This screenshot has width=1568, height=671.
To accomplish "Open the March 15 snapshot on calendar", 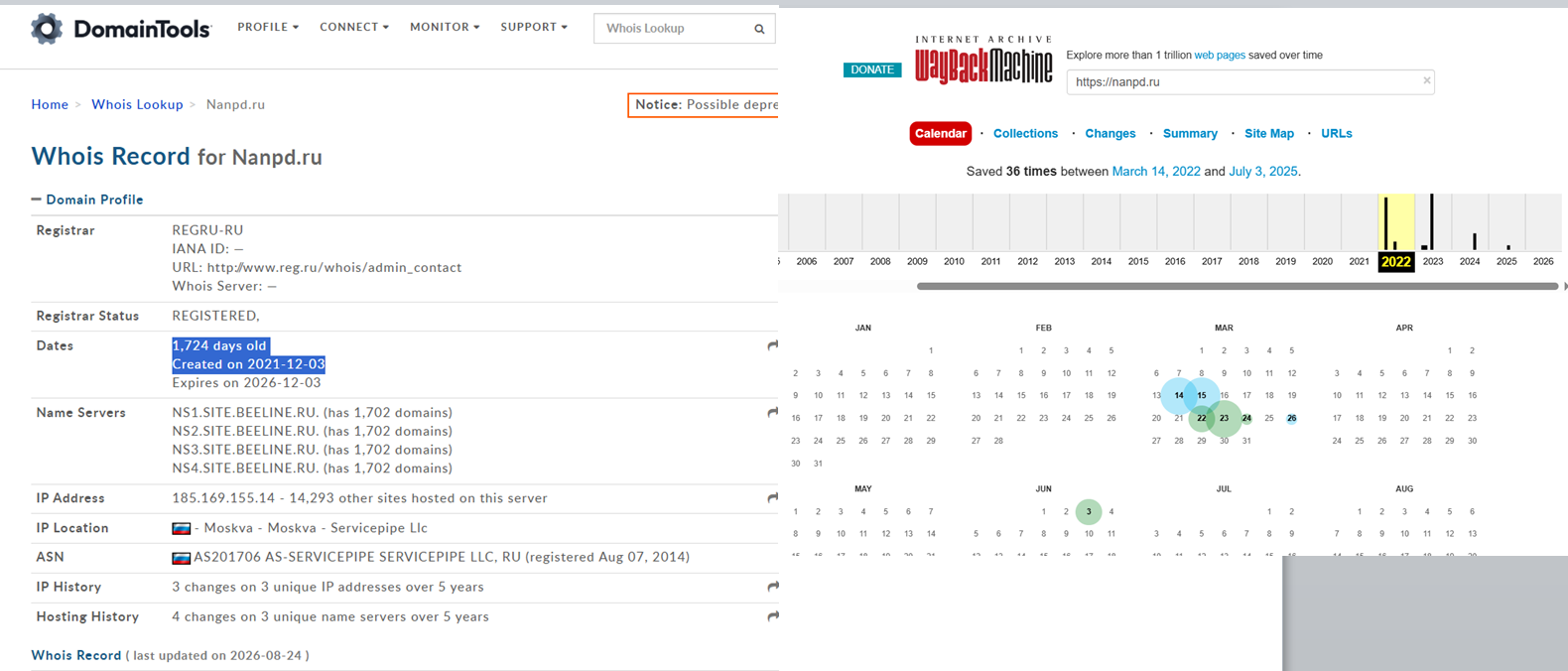I will (1201, 395).
